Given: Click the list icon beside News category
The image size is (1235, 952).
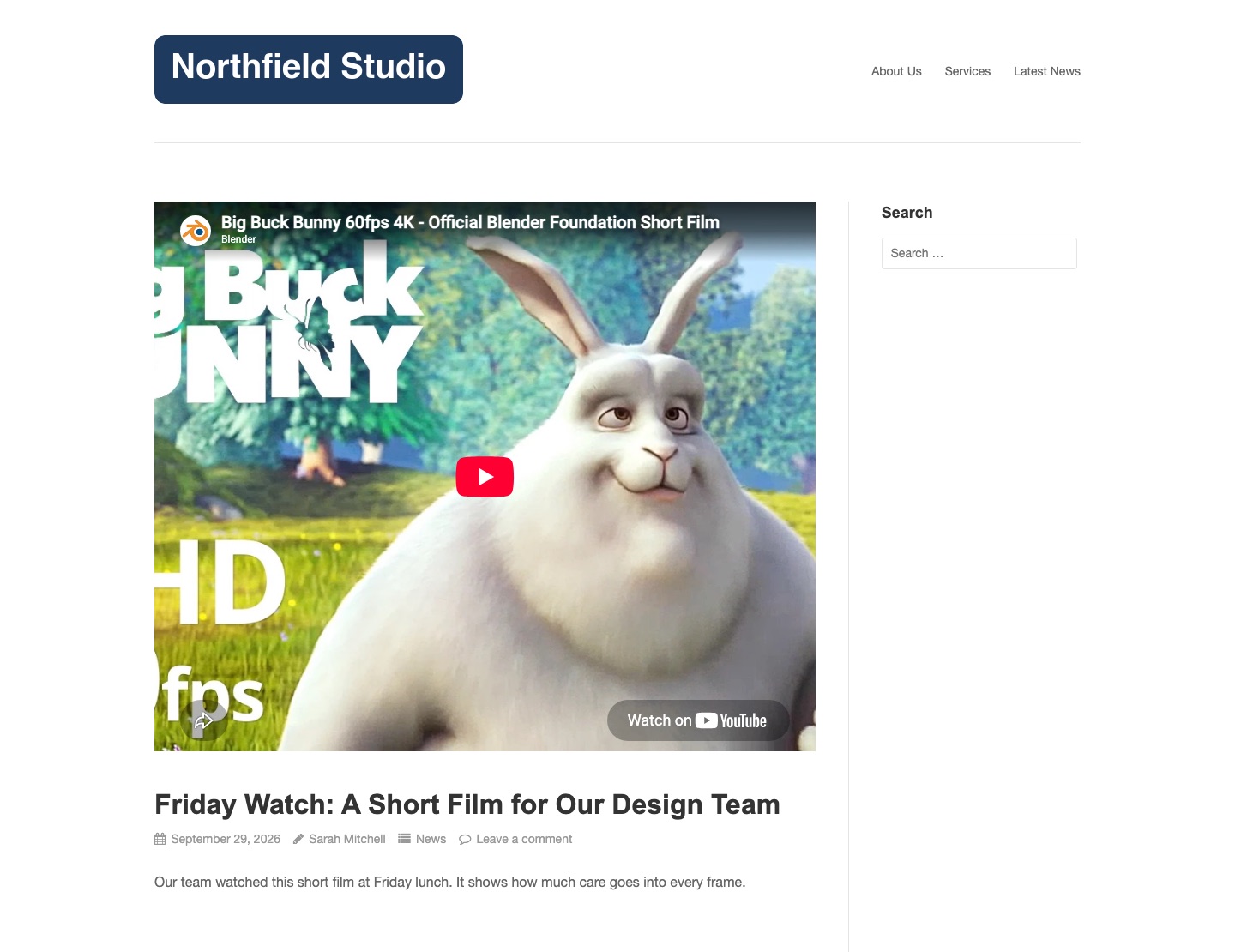Looking at the screenshot, I should pyautogui.click(x=404, y=839).
